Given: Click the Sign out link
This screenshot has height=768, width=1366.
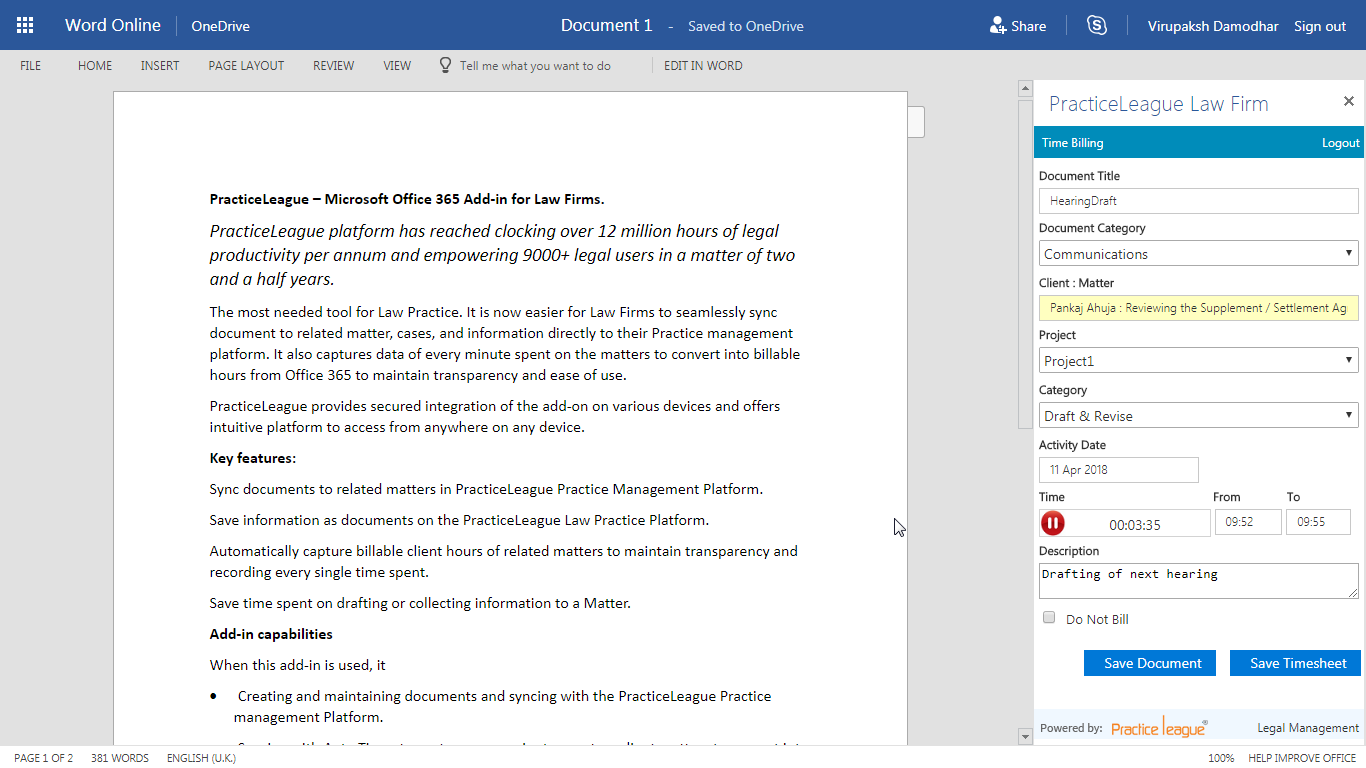Looking at the screenshot, I should (x=1320, y=27).
